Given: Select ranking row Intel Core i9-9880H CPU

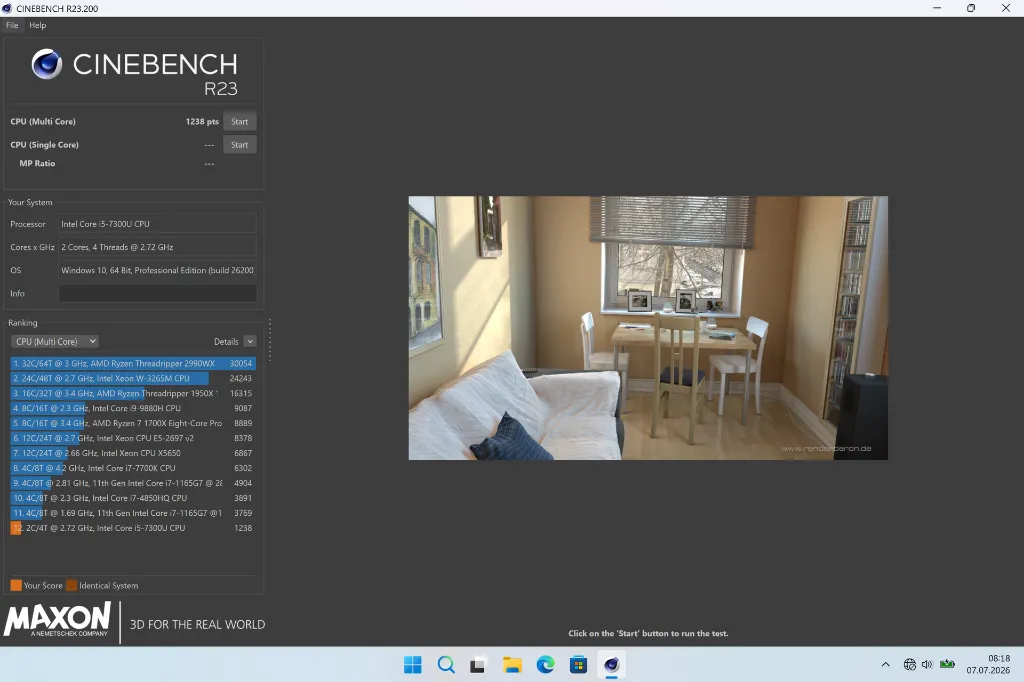Looking at the screenshot, I should click(x=133, y=408).
